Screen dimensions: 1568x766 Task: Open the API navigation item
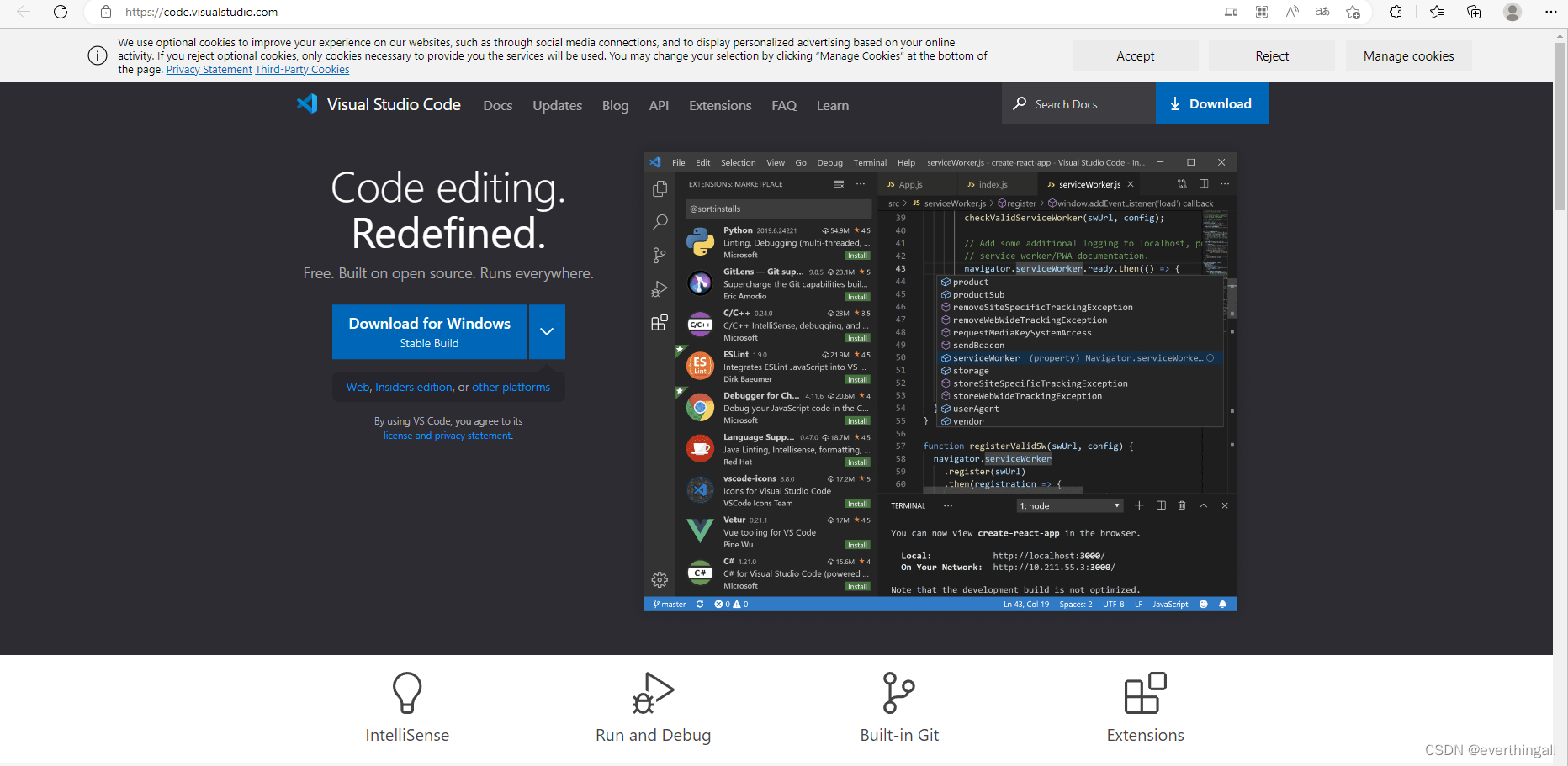(x=659, y=105)
